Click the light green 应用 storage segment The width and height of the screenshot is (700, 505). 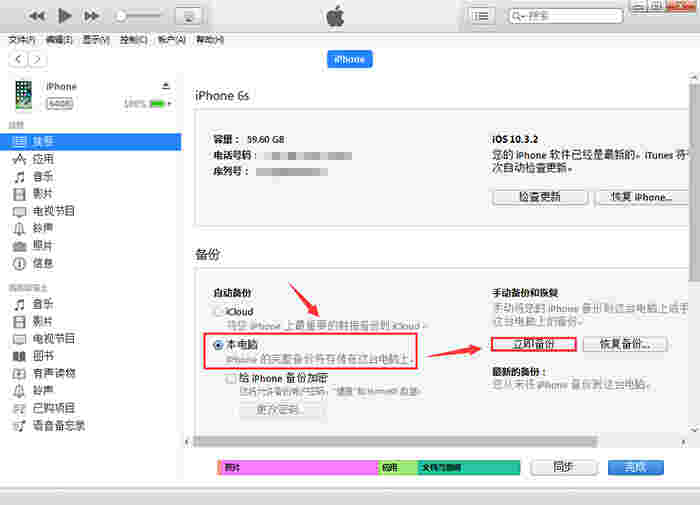(398, 467)
